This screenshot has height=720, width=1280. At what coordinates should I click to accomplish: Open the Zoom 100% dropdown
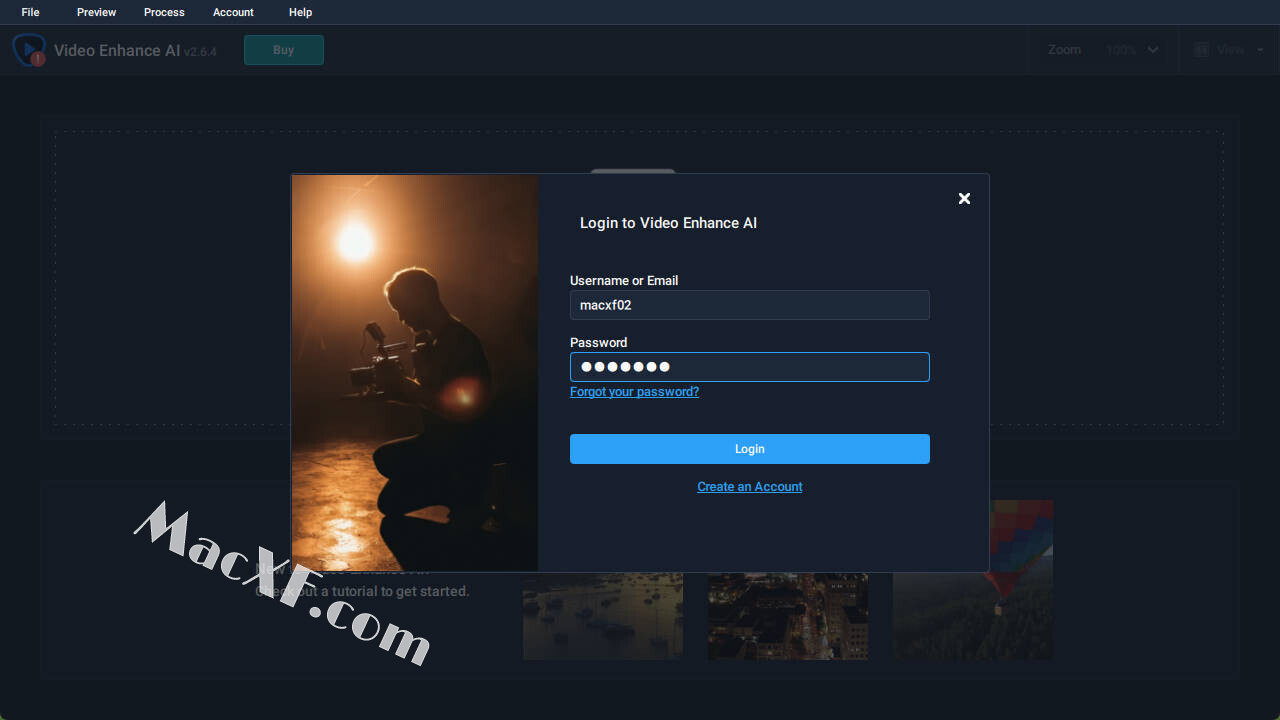(x=1132, y=50)
